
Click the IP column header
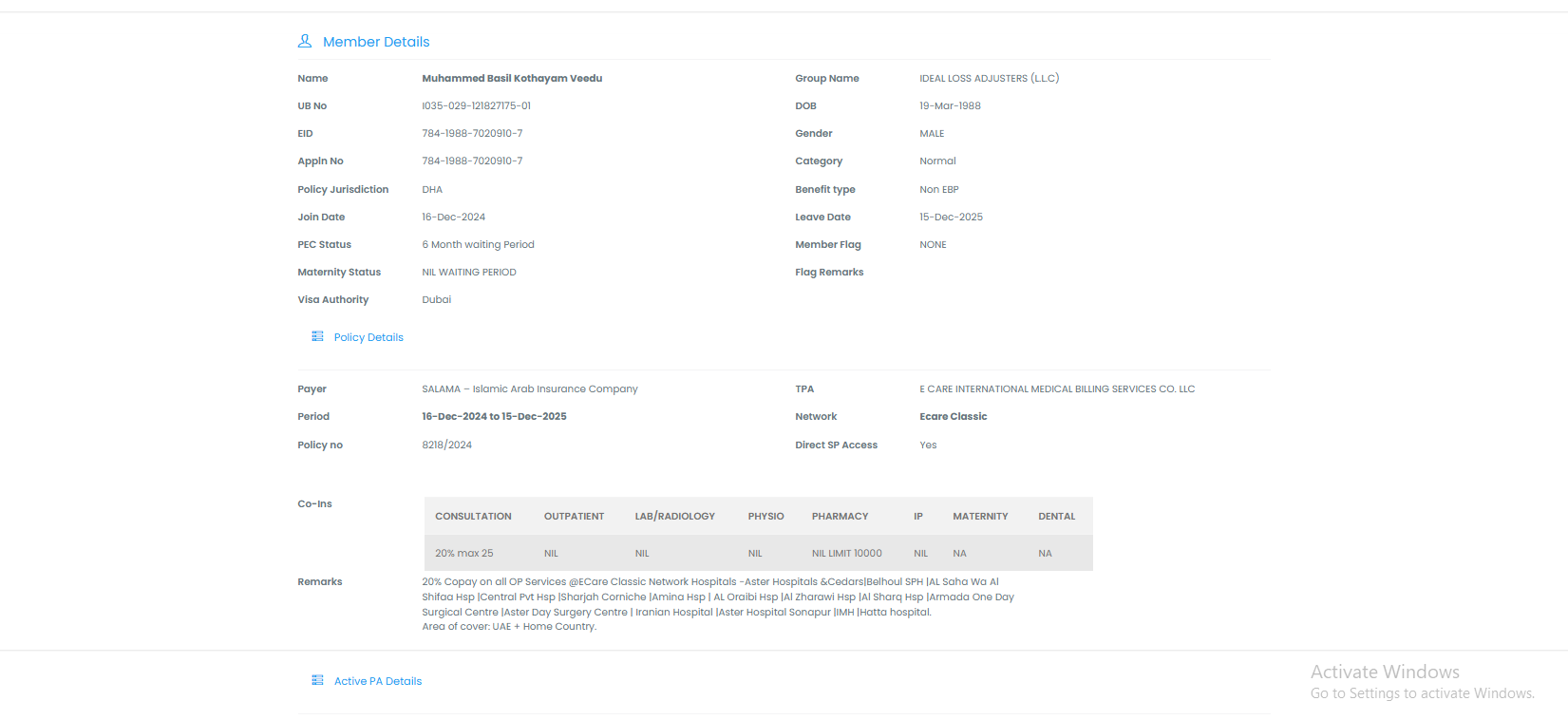(918, 516)
